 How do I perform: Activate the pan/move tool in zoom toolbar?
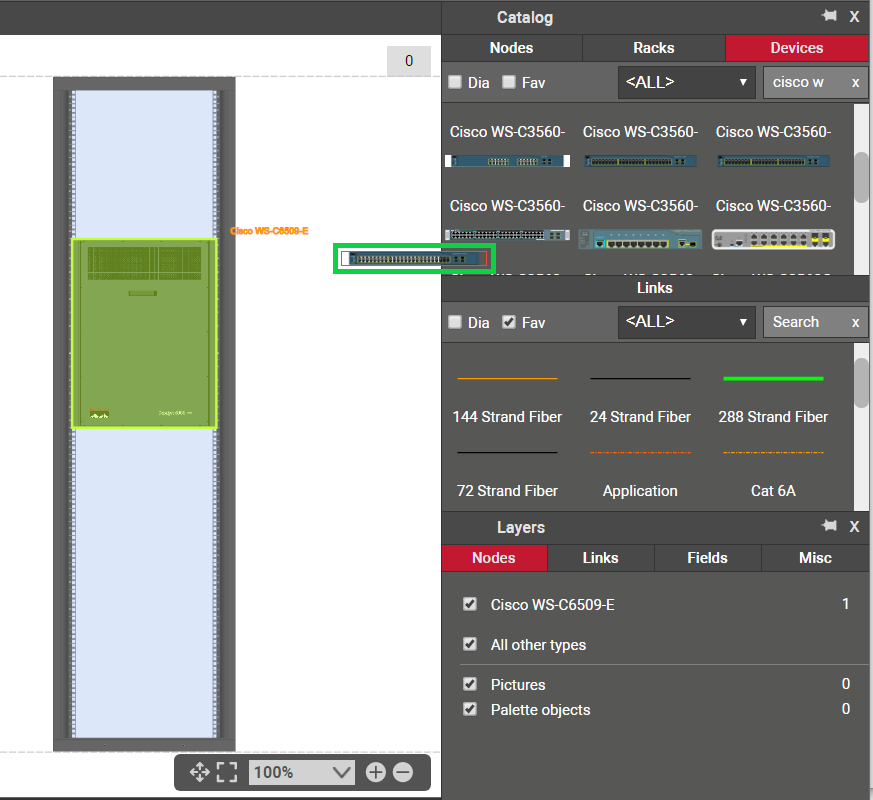click(200, 772)
